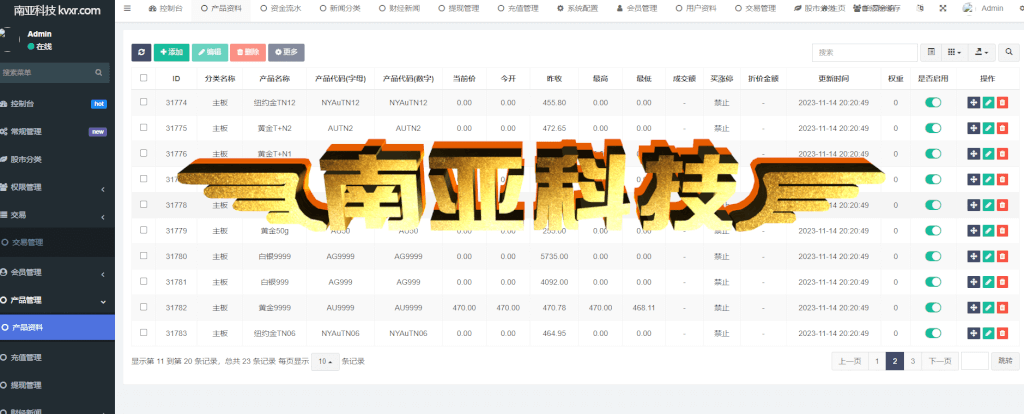Click the refresh table icon button
This screenshot has height=414, width=1024.
(141, 52)
